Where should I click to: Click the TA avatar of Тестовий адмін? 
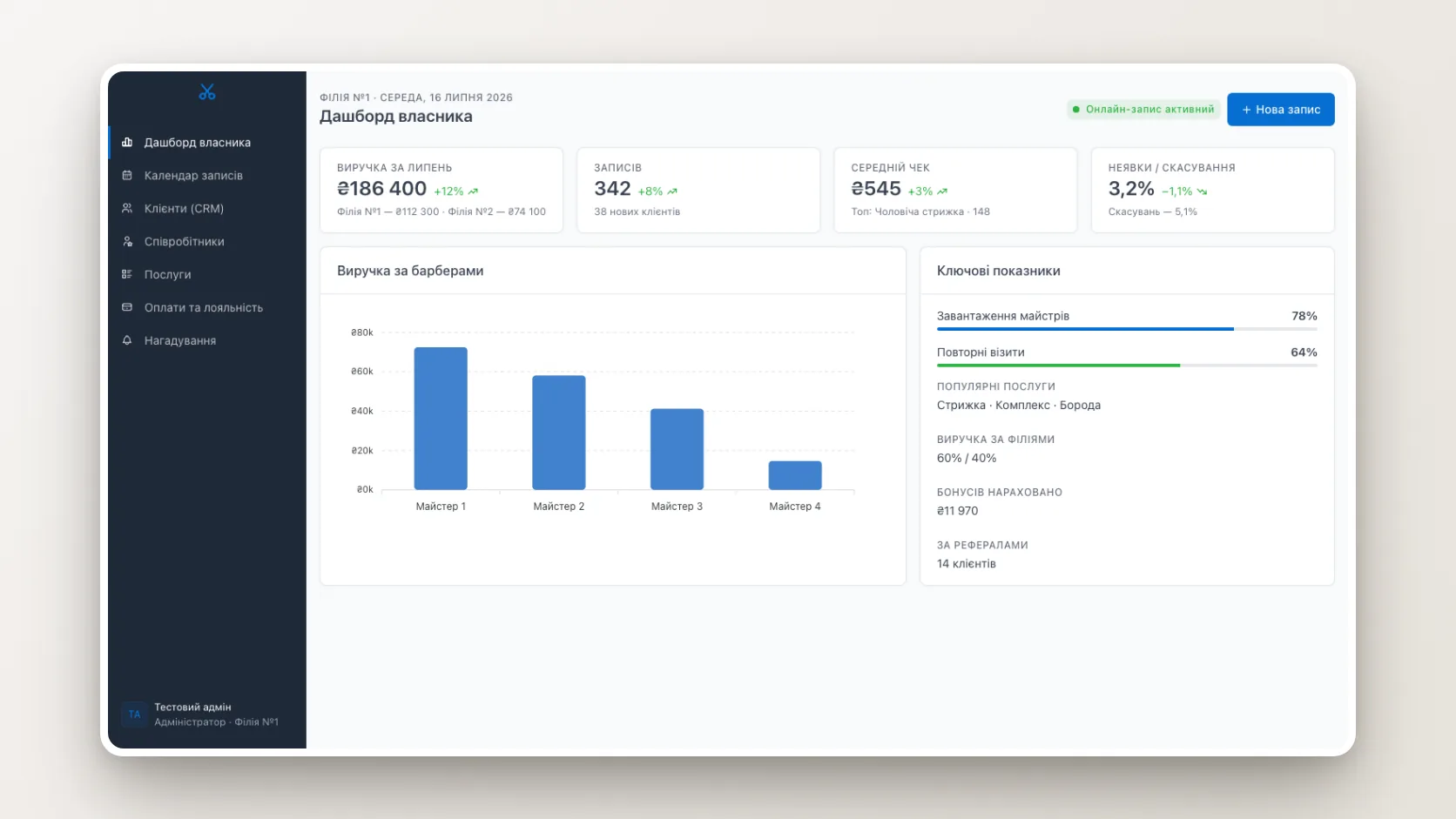click(134, 715)
